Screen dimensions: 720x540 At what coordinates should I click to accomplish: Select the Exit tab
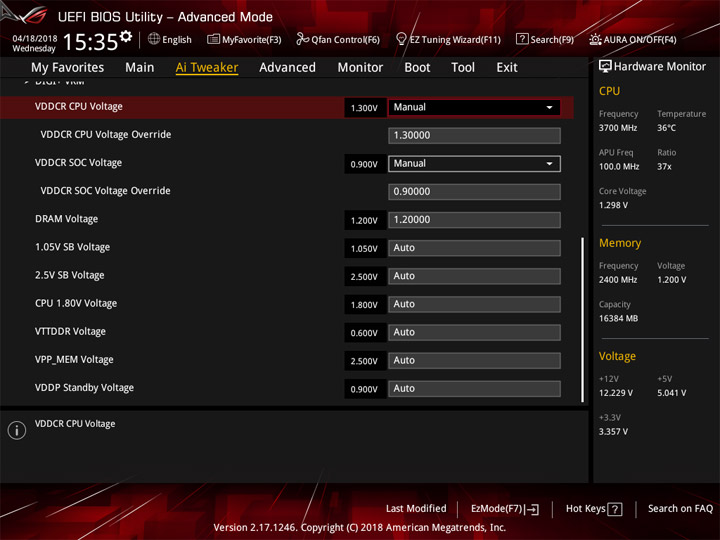[x=506, y=68]
